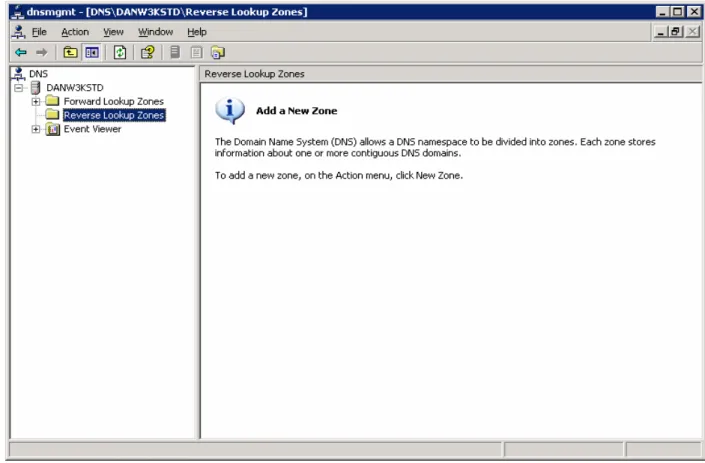The height and width of the screenshot is (463, 705).
Task: Click the New Zone folder toolbar icon
Action: click(218, 53)
